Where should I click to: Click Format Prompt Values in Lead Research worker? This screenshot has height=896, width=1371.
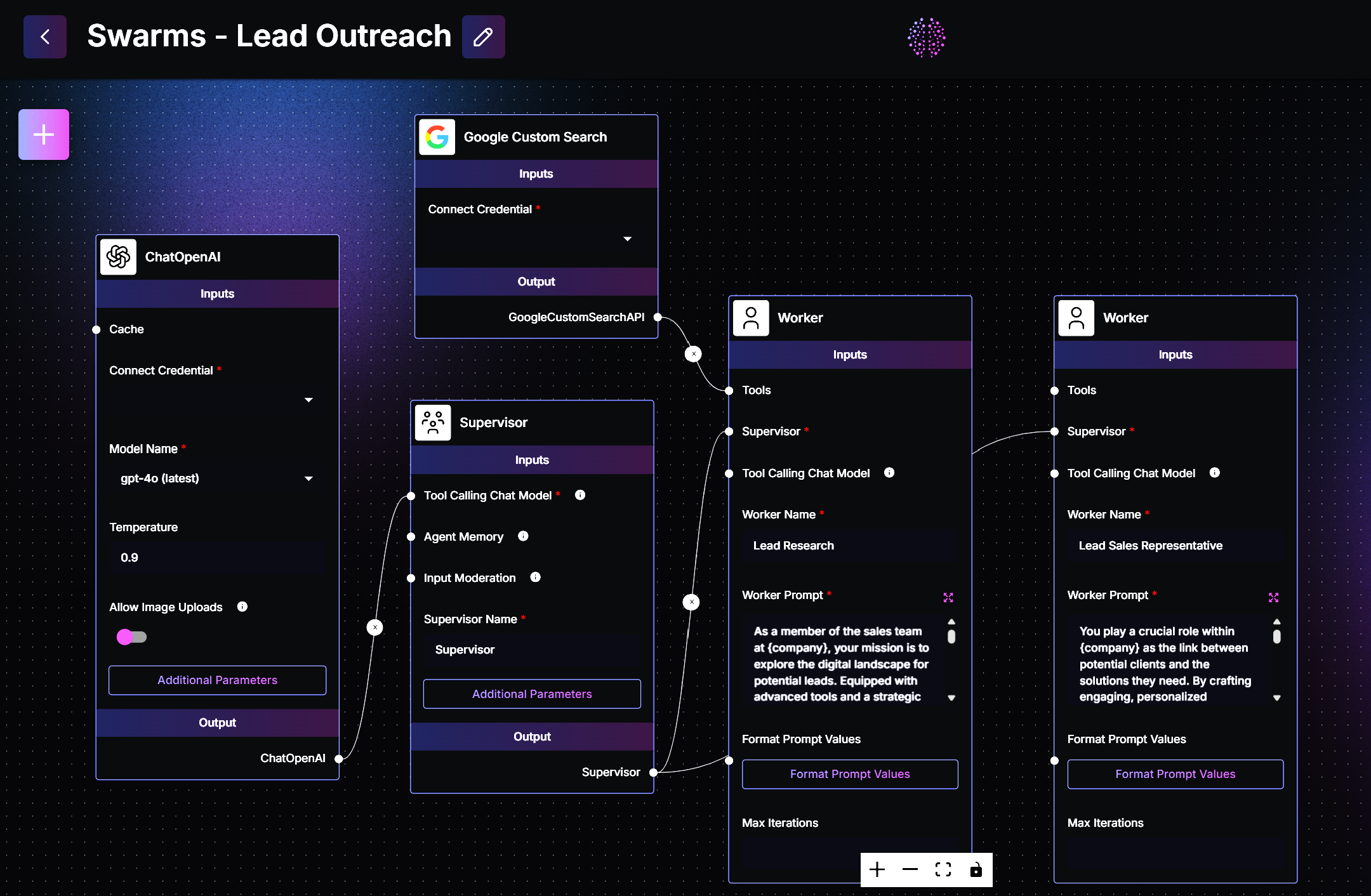(850, 774)
